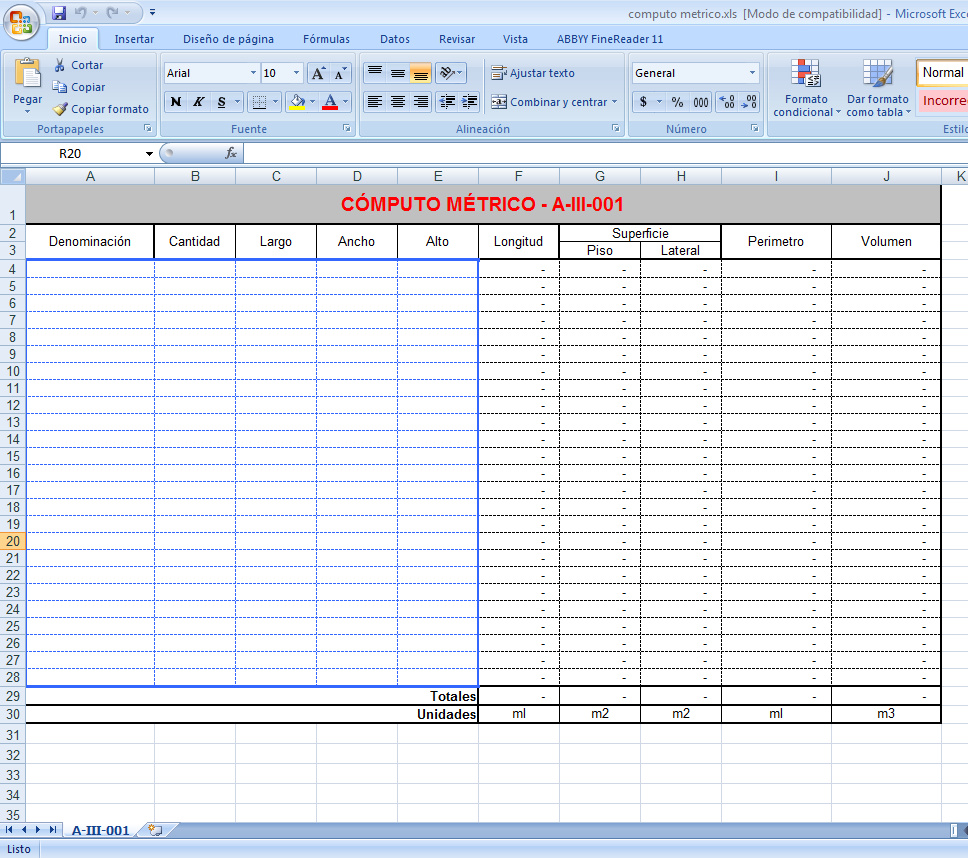Open Combinar y centrar dropdown arrow

pos(614,102)
